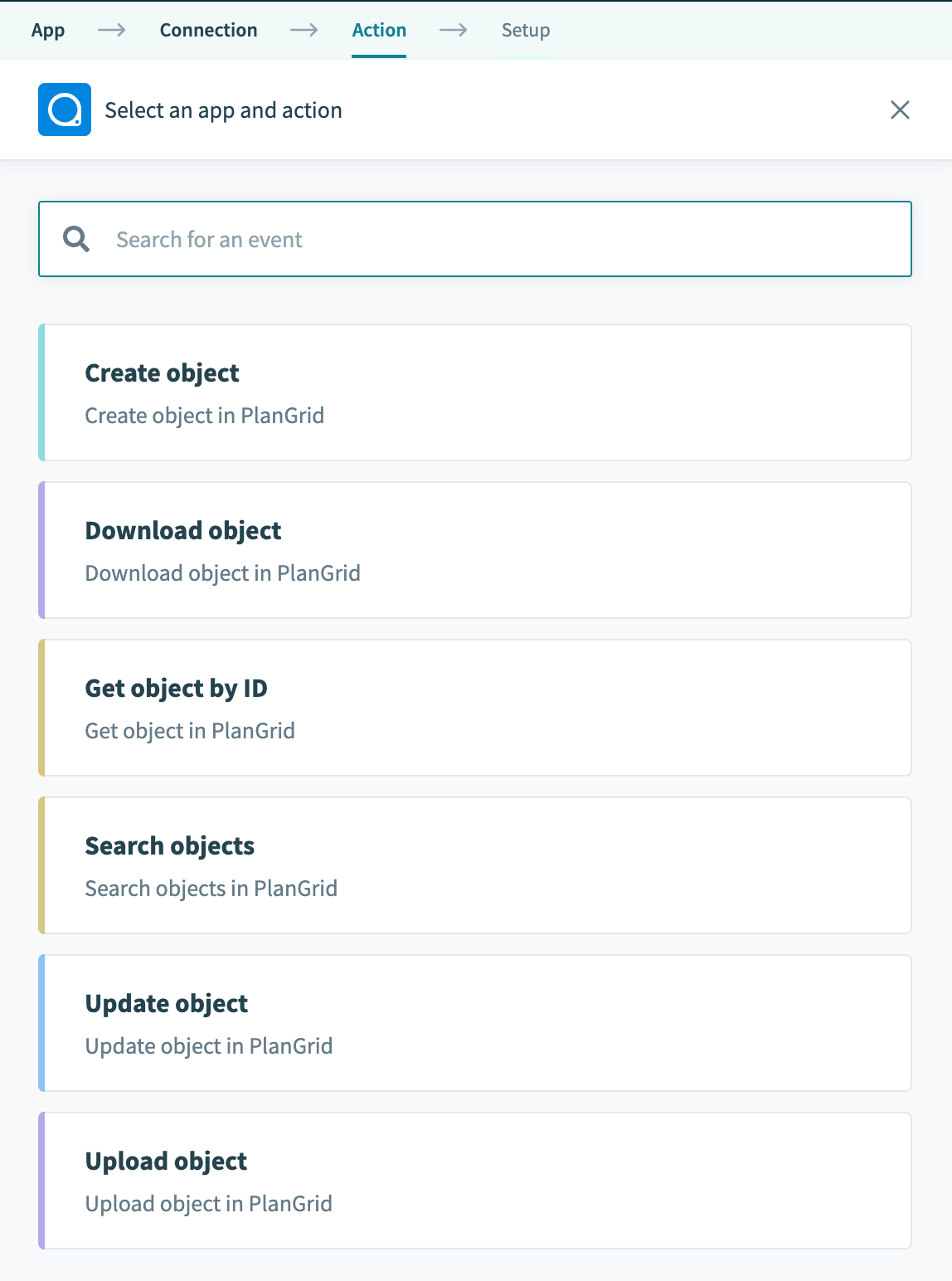Stay on the Action step
This screenshot has width=952, height=1281.
point(379,30)
